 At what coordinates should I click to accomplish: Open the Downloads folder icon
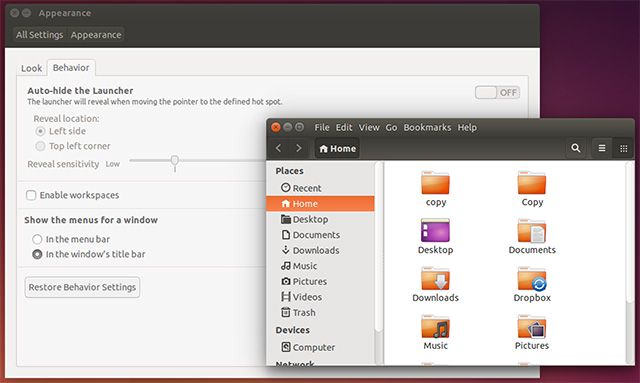435,278
